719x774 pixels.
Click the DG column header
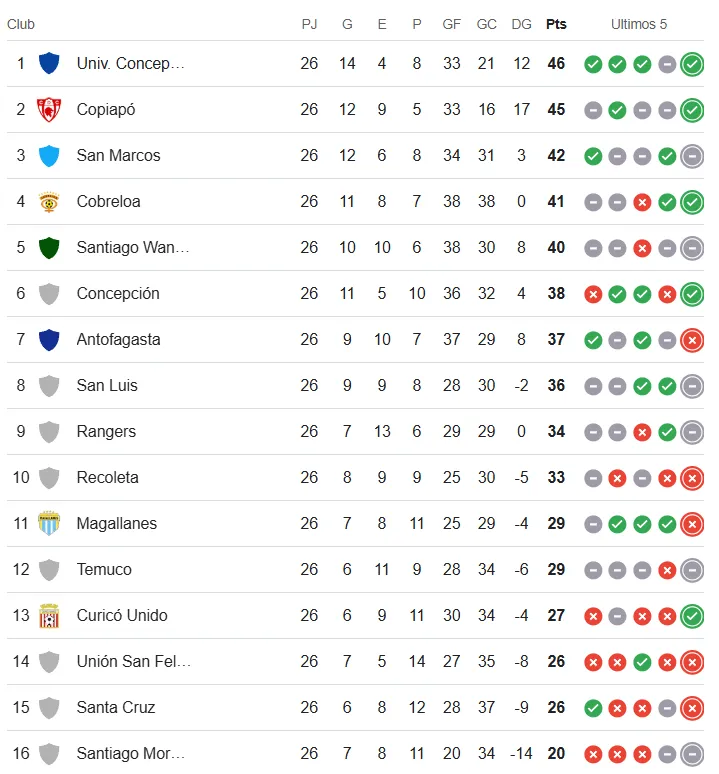click(521, 24)
